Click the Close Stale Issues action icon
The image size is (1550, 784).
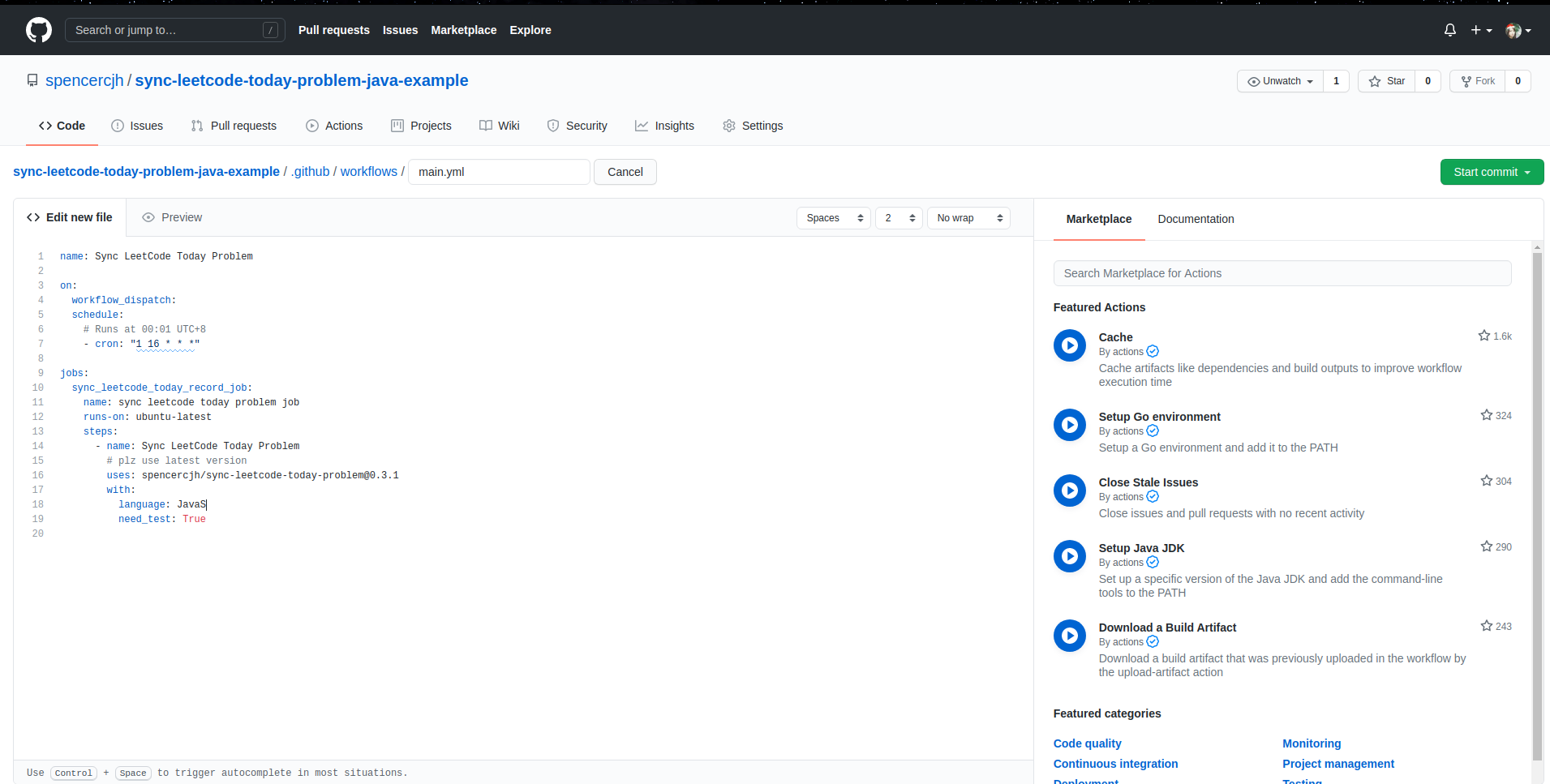pyautogui.click(x=1070, y=491)
